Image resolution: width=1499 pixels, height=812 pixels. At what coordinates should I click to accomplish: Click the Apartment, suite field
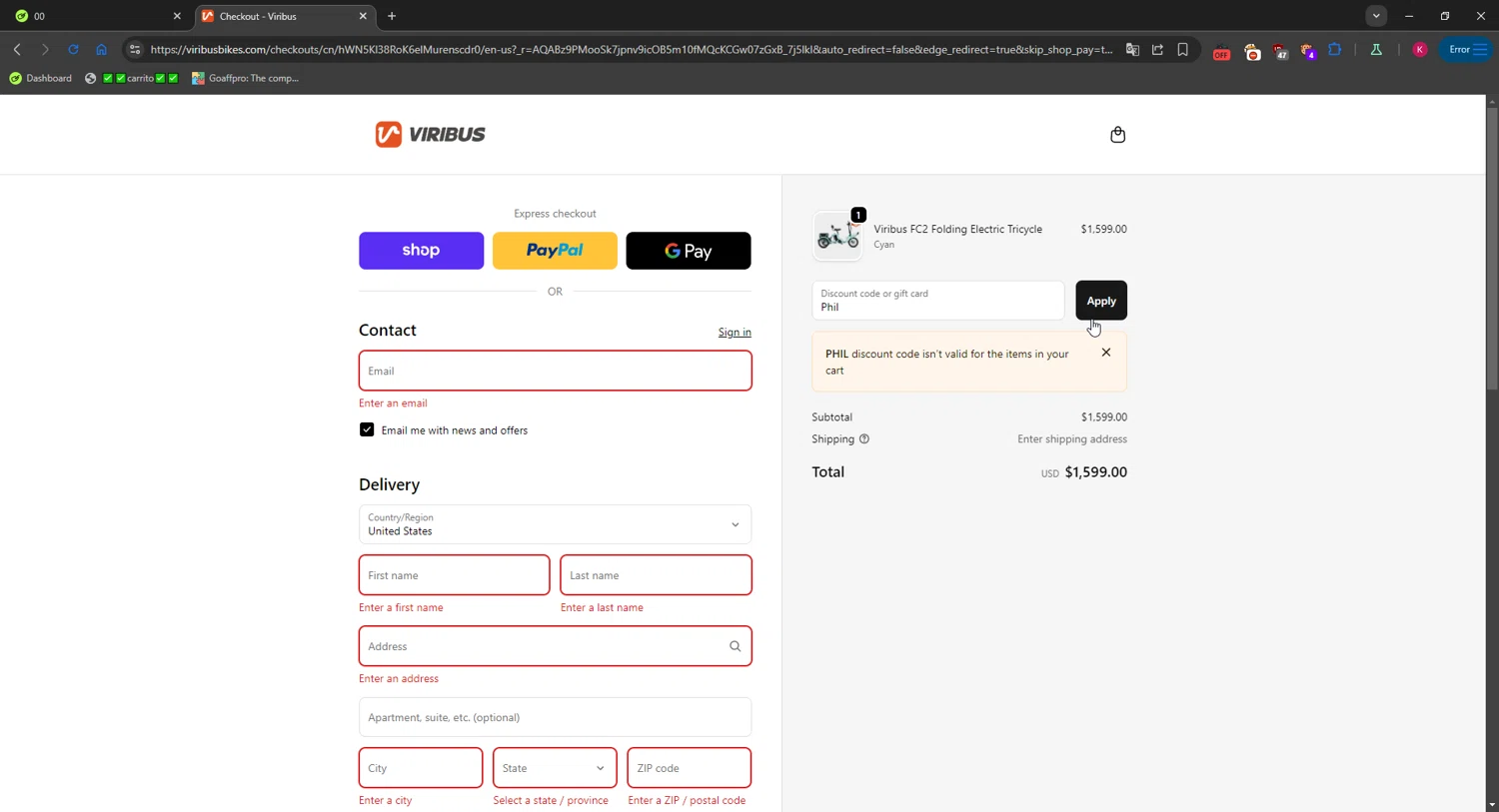[x=555, y=717]
